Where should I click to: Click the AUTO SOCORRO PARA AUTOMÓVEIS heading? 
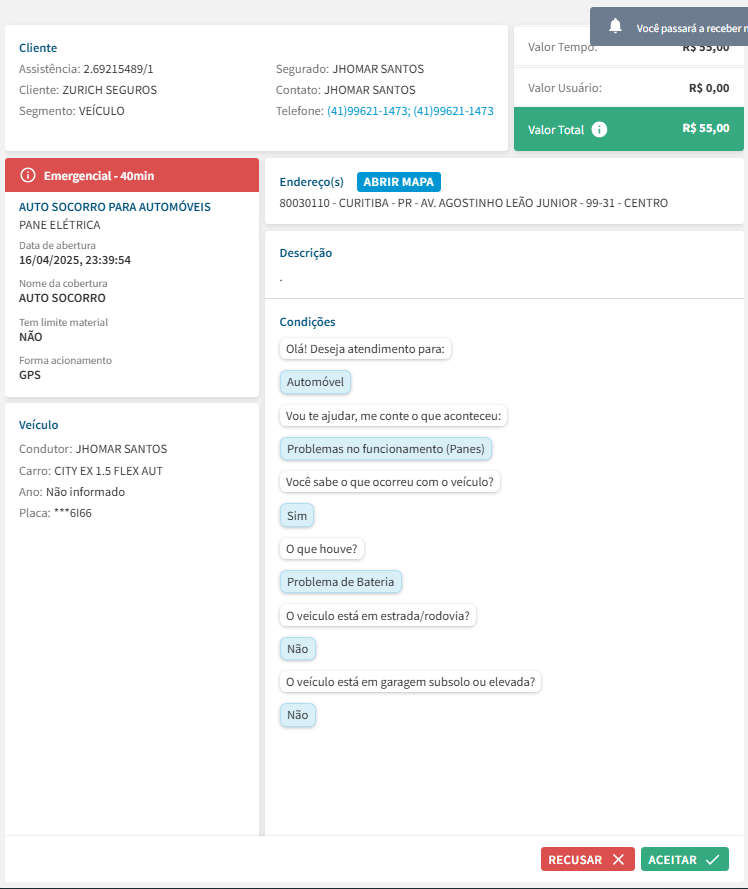click(x=115, y=207)
